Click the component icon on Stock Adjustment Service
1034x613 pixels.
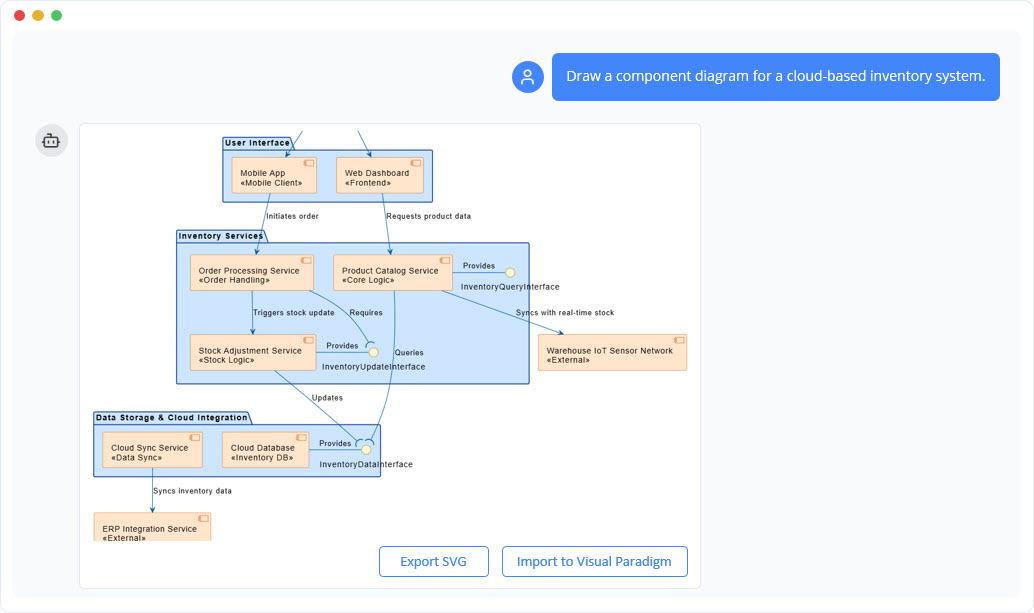(308, 339)
